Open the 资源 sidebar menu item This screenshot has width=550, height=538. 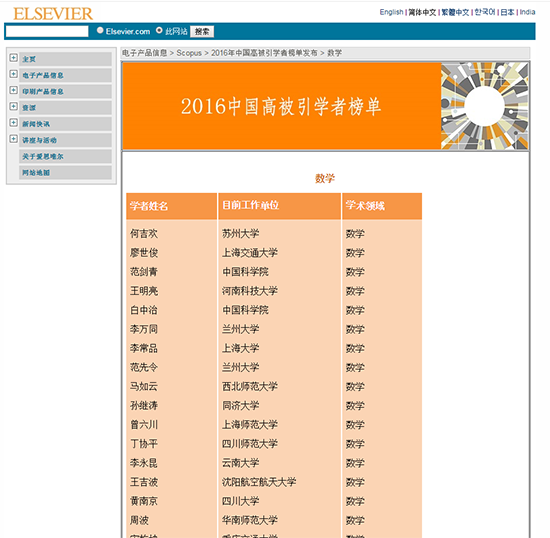[x=66, y=107]
